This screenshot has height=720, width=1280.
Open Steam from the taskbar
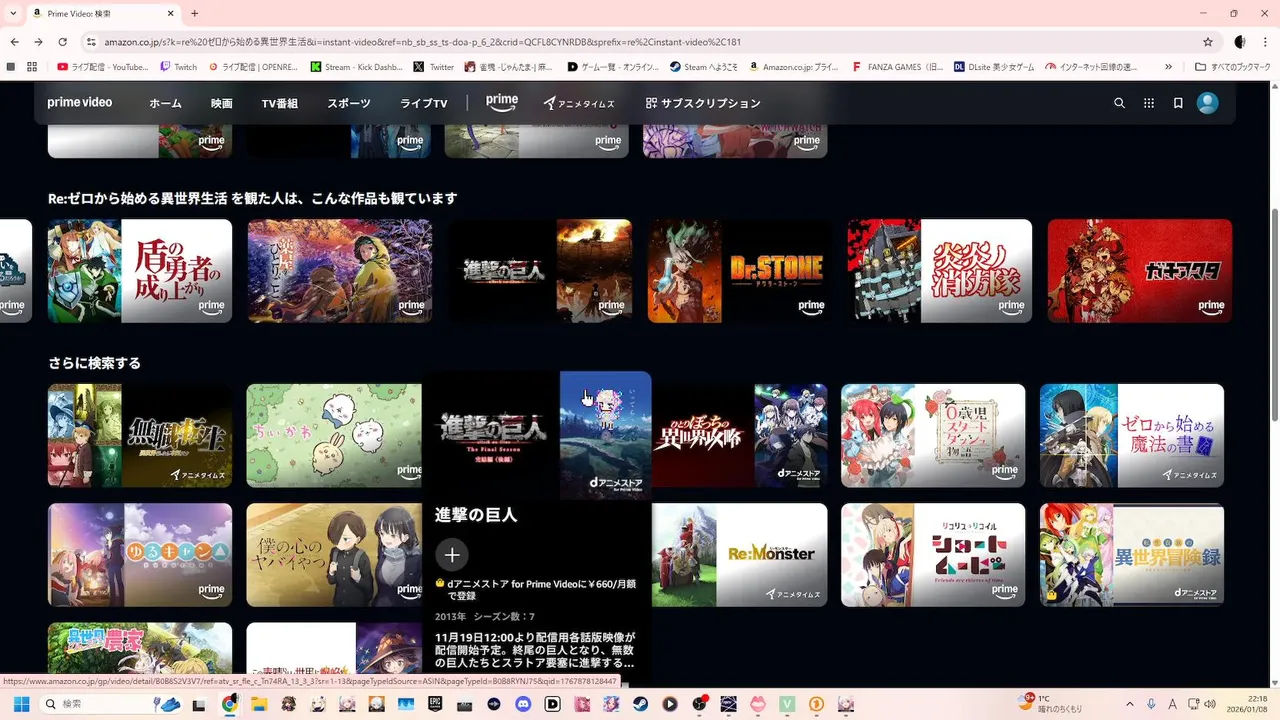[640, 704]
